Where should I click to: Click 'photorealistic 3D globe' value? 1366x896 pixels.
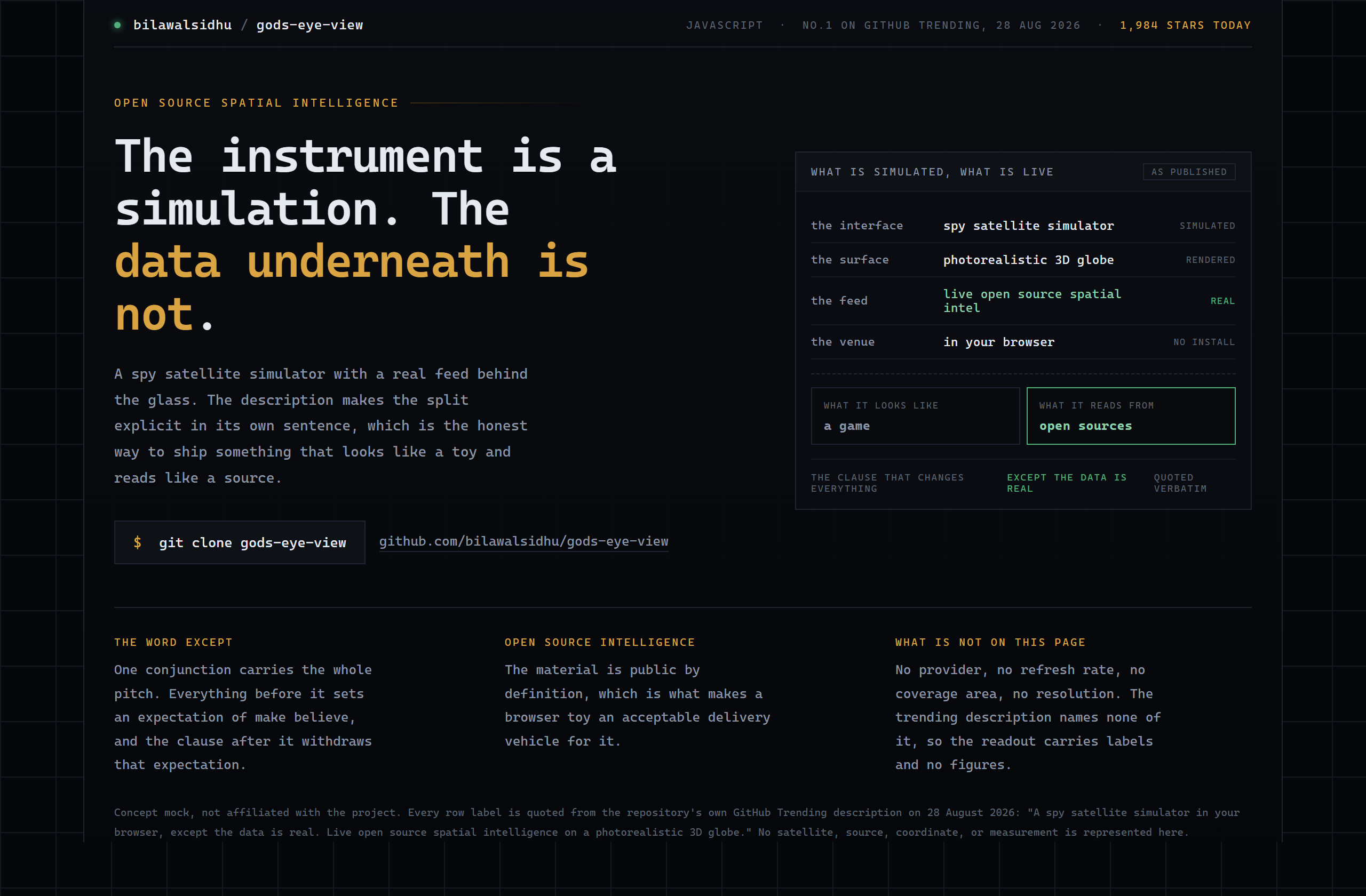coord(1028,259)
